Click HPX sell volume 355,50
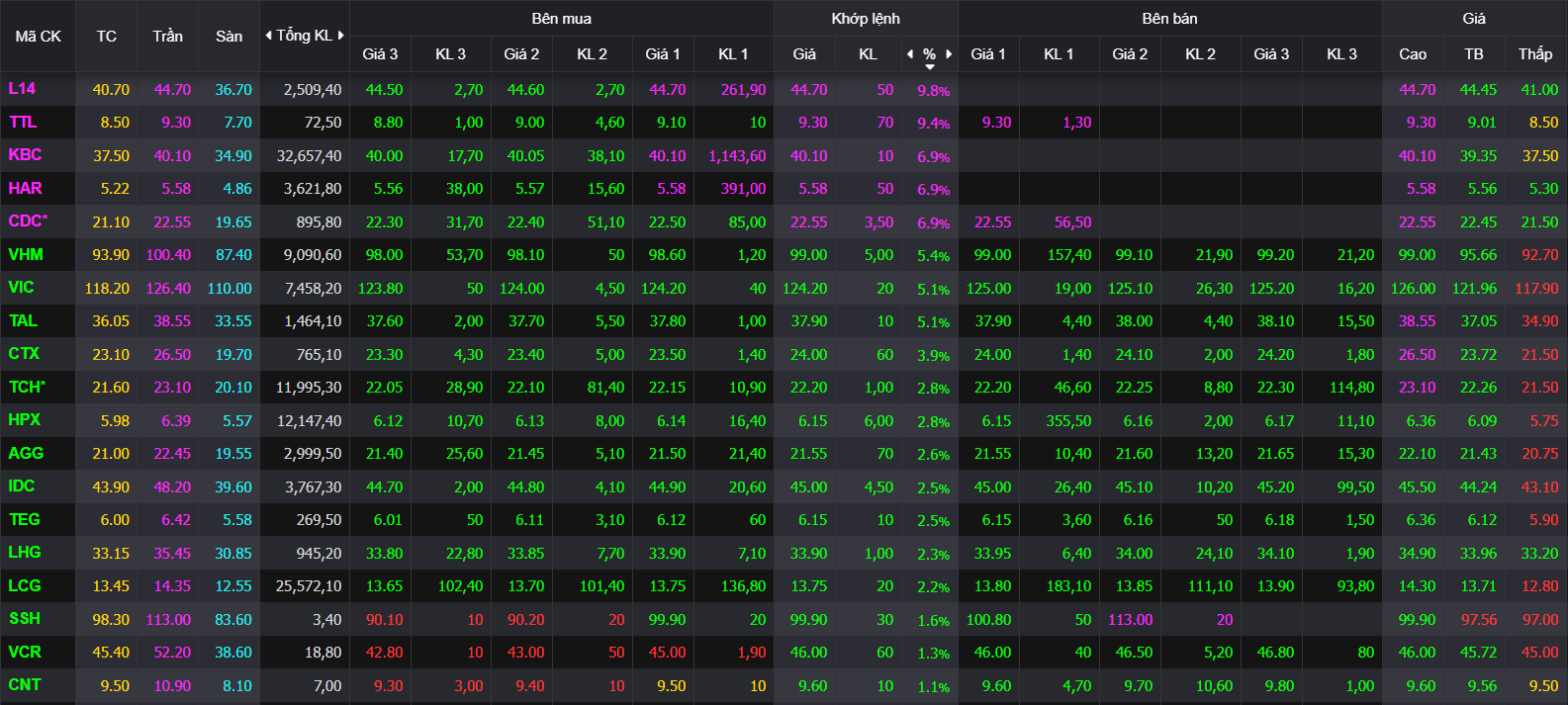 tap(1069, 421)
